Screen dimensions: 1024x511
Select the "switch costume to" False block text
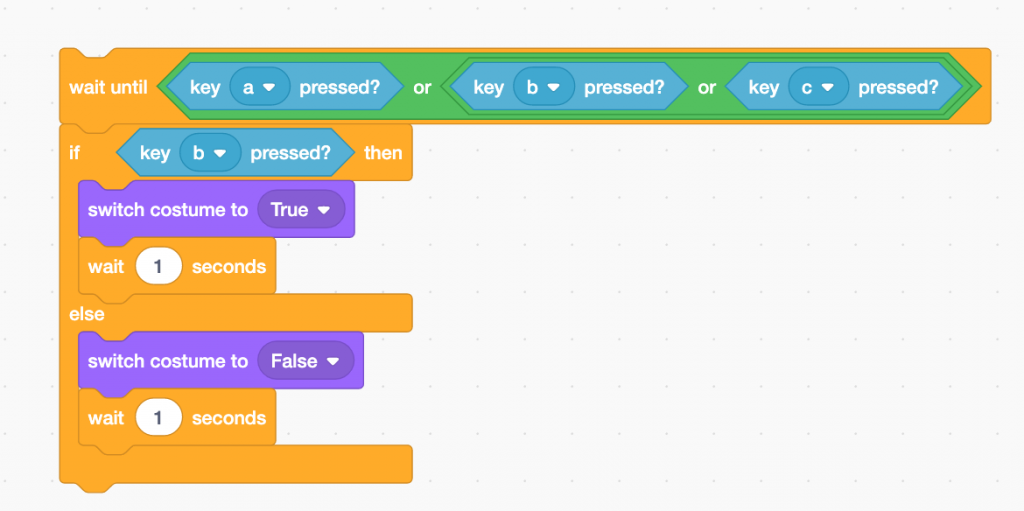168,361
